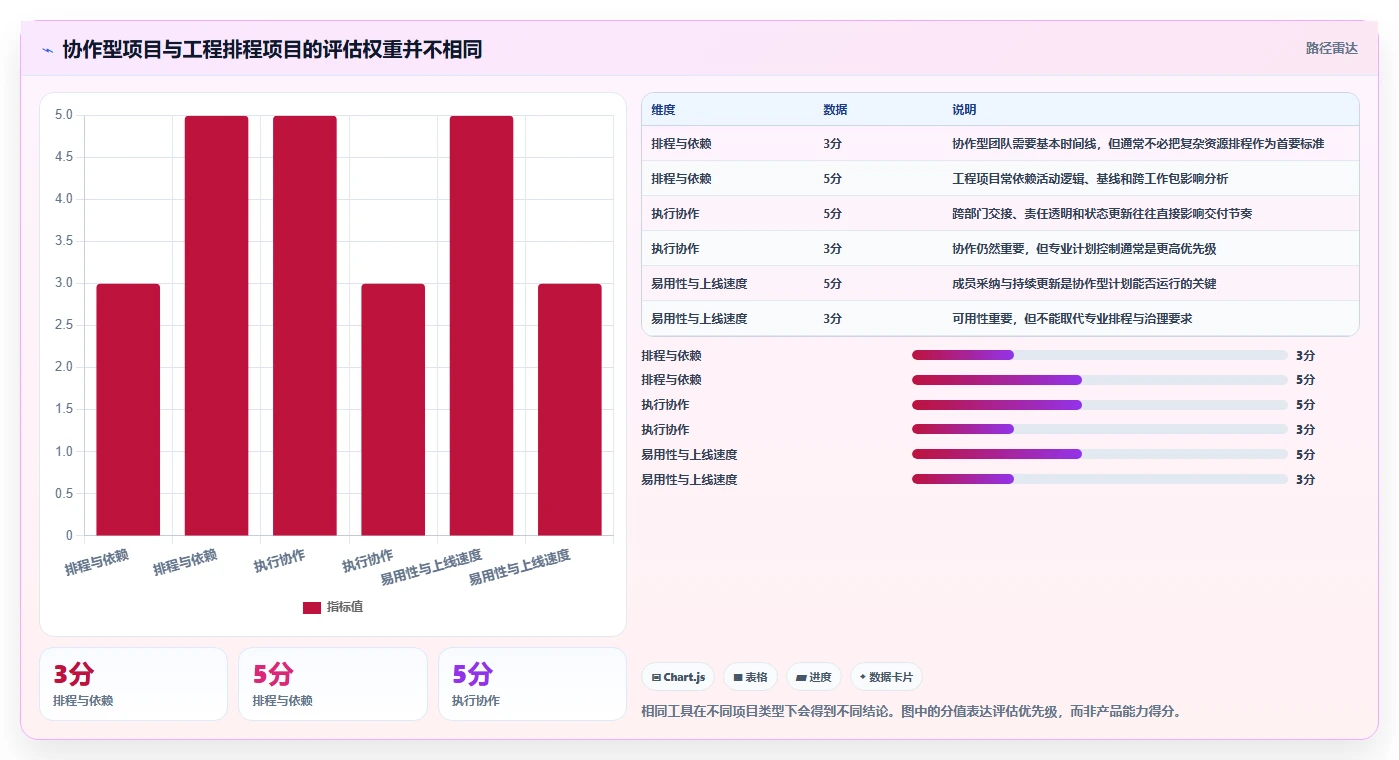Open the 5分 排程与依赖 data card

click(332, 684)
